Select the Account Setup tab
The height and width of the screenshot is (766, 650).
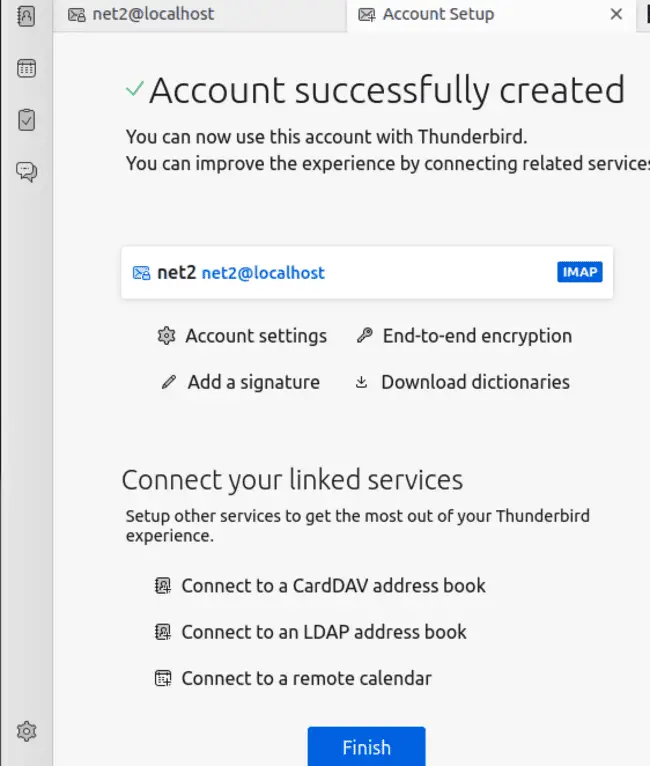click(491, 15)
